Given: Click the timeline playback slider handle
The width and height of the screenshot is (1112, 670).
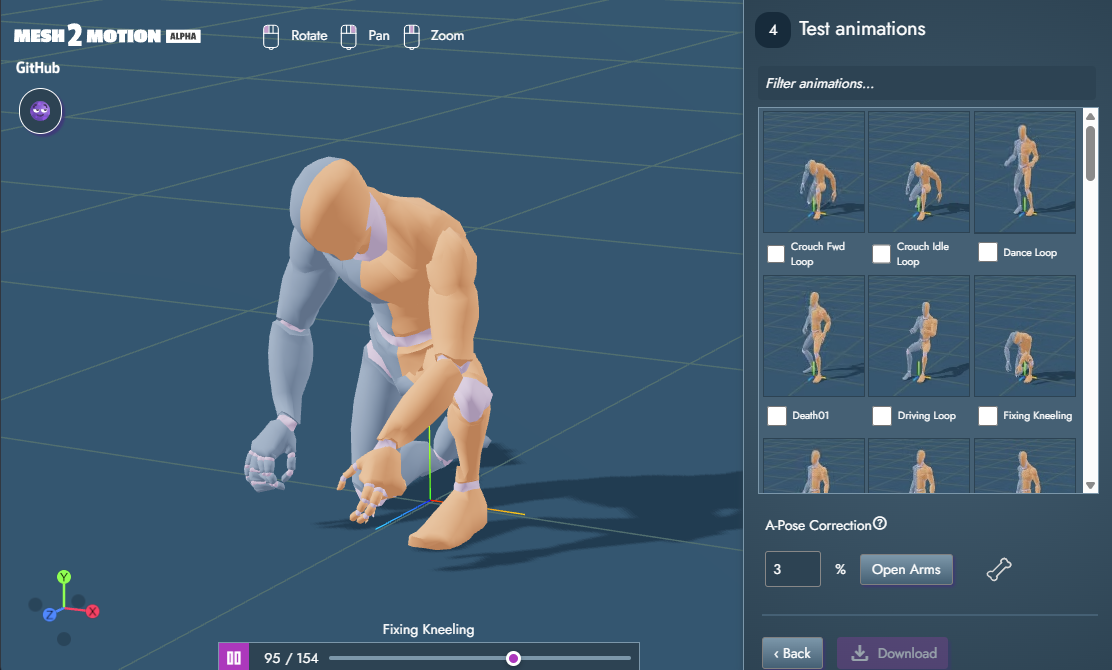Looking at the screenshot, I should tap(513, 657).
